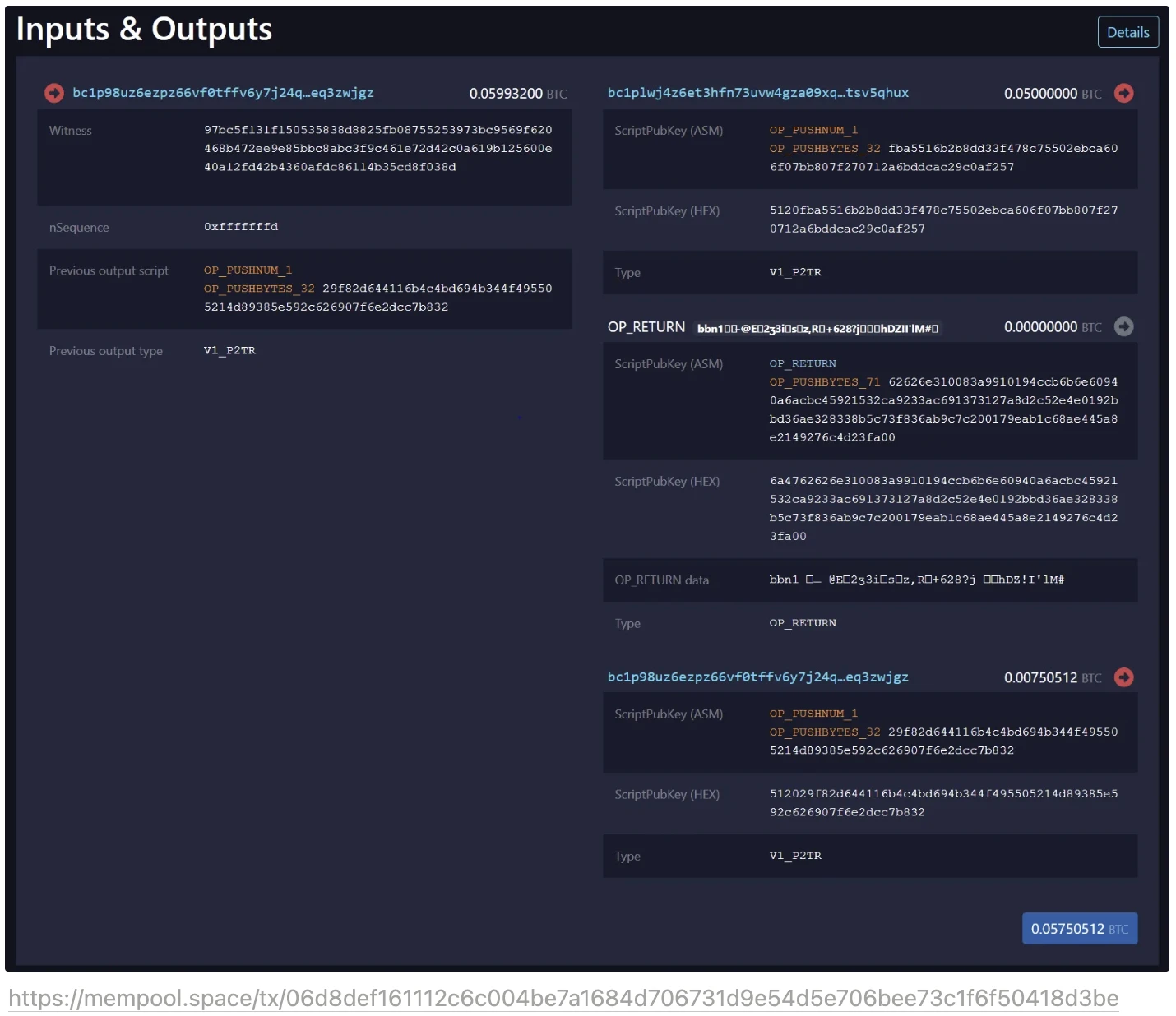The height and width of the screenshot is (1016, 1176).
Task: Click the Inputs & Outputs heading
Action: [x=144, y=30]
